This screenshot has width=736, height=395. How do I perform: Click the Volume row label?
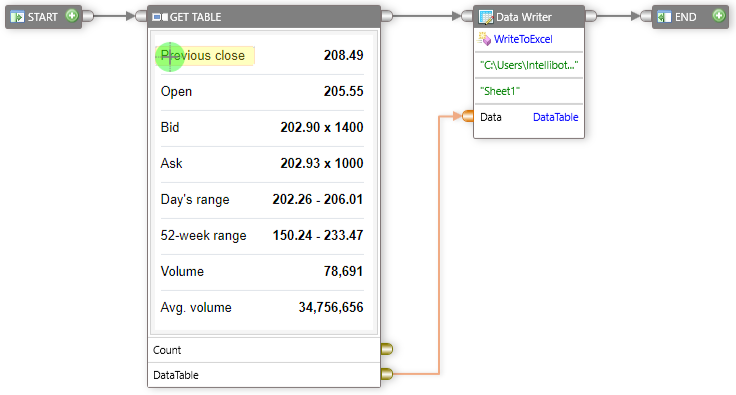182,272
